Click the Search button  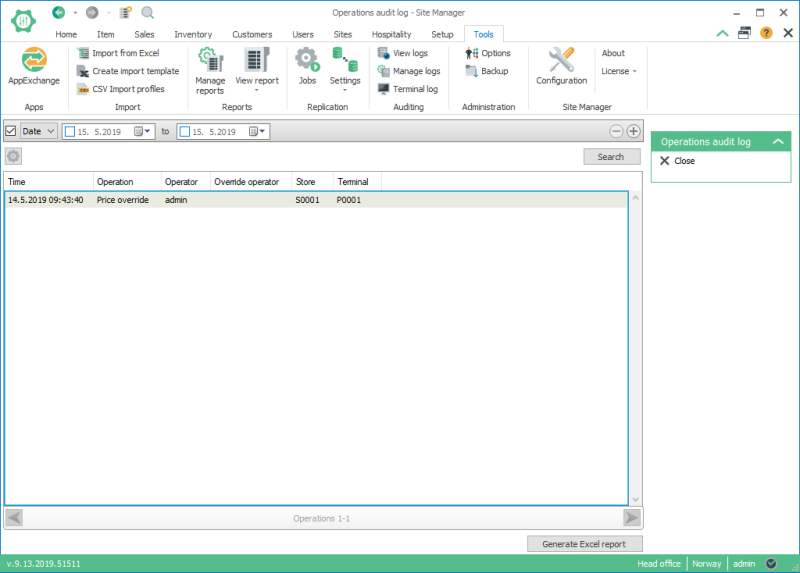(611, 157)
